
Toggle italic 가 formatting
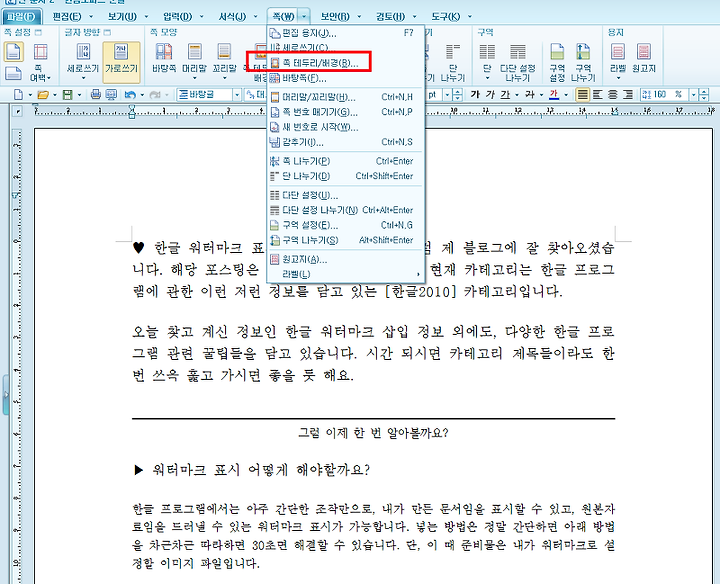click(x=490, y=95)
